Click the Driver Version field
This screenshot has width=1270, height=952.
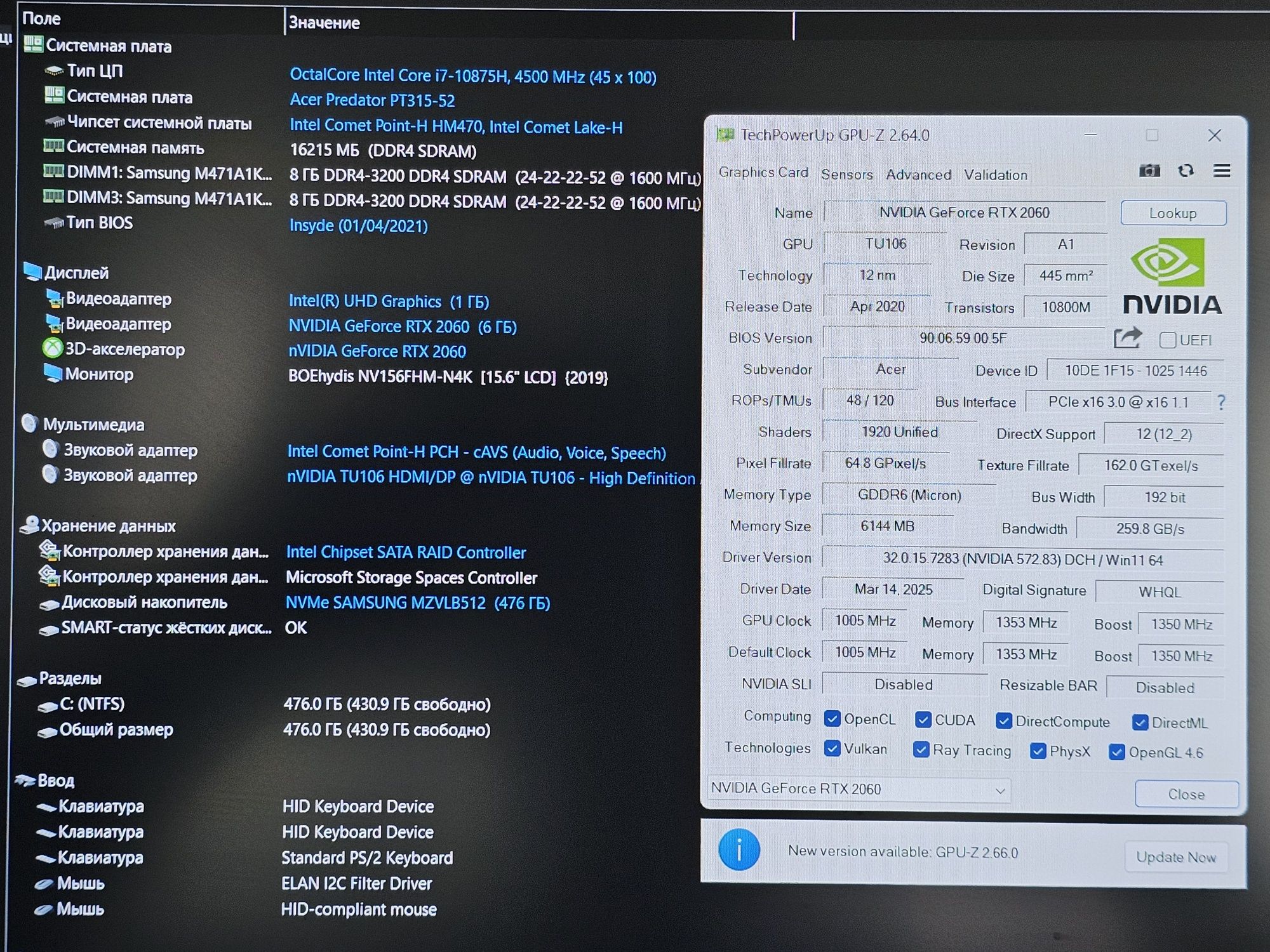(x=1022, y=559)
